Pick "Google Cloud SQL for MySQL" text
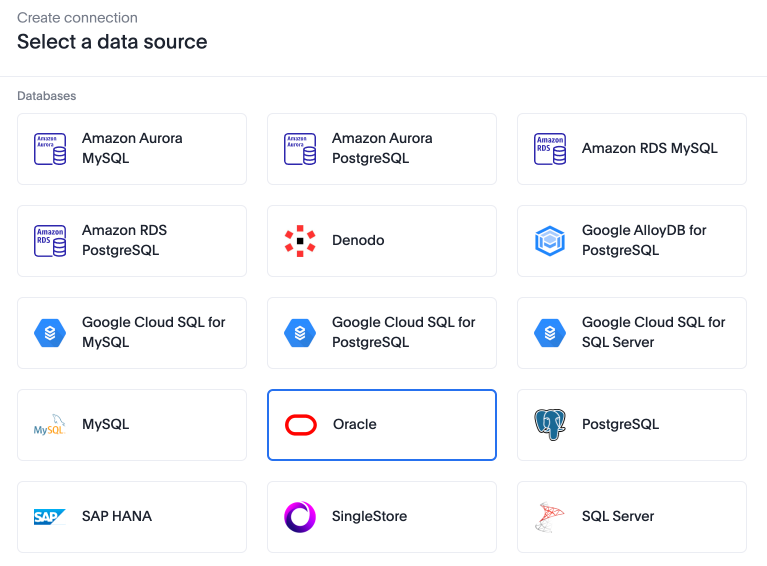The width and height of the screenshot is (767, 566). click(x=154, y=332)
